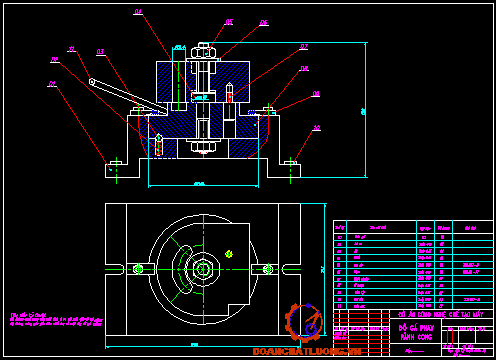Select the parts list header row
This screenshot has height=360, width=496.
(x=413, y=228)
